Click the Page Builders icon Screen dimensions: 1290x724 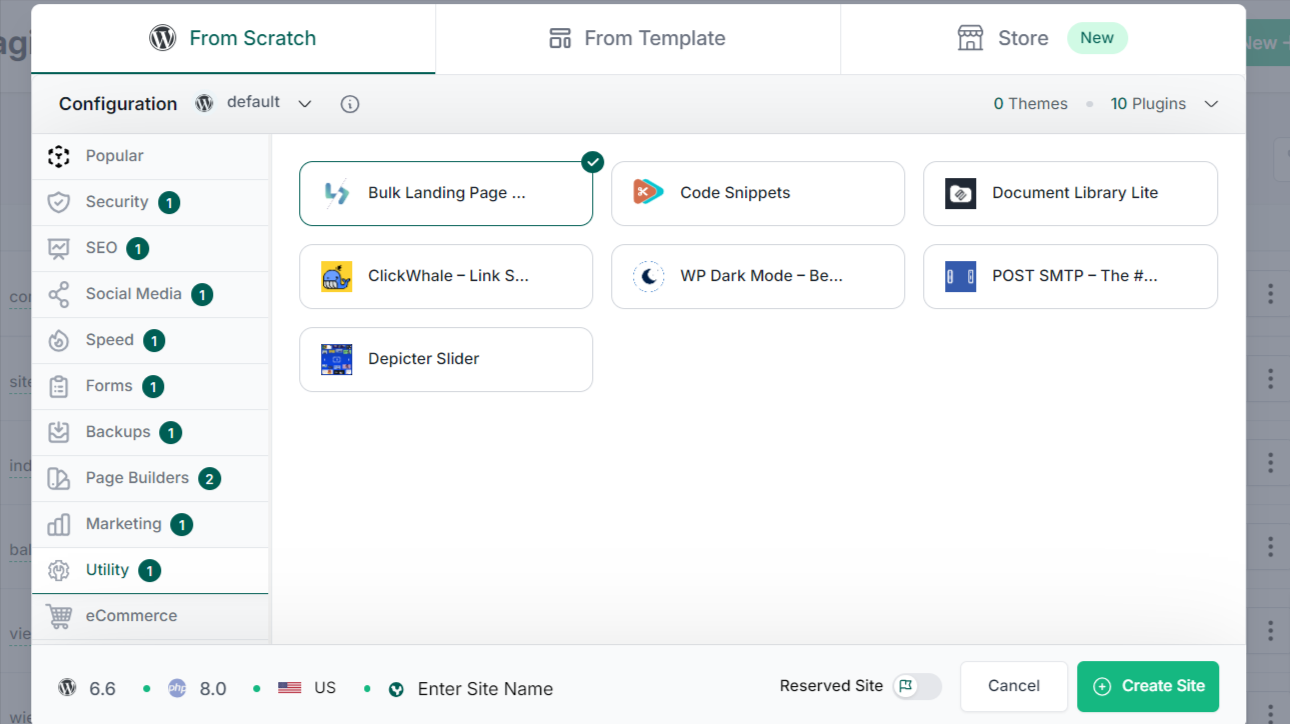59,478
